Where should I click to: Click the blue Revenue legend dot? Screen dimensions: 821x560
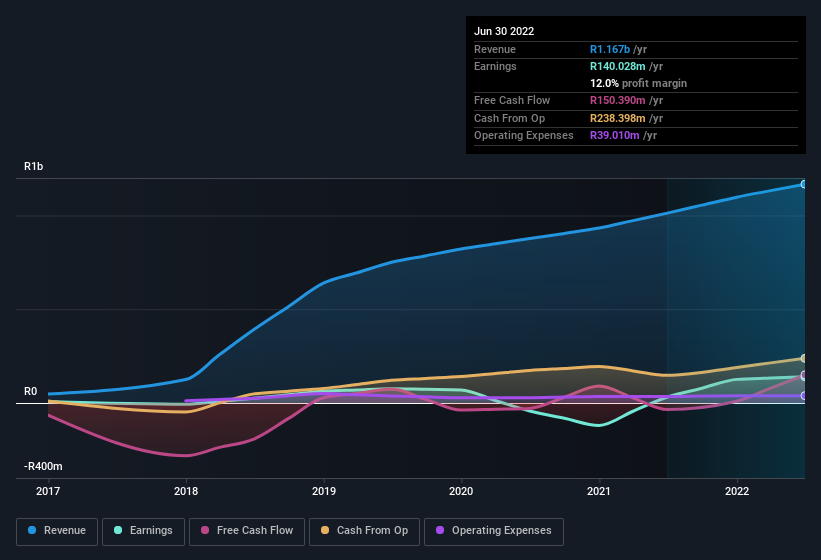coord(33,530)
